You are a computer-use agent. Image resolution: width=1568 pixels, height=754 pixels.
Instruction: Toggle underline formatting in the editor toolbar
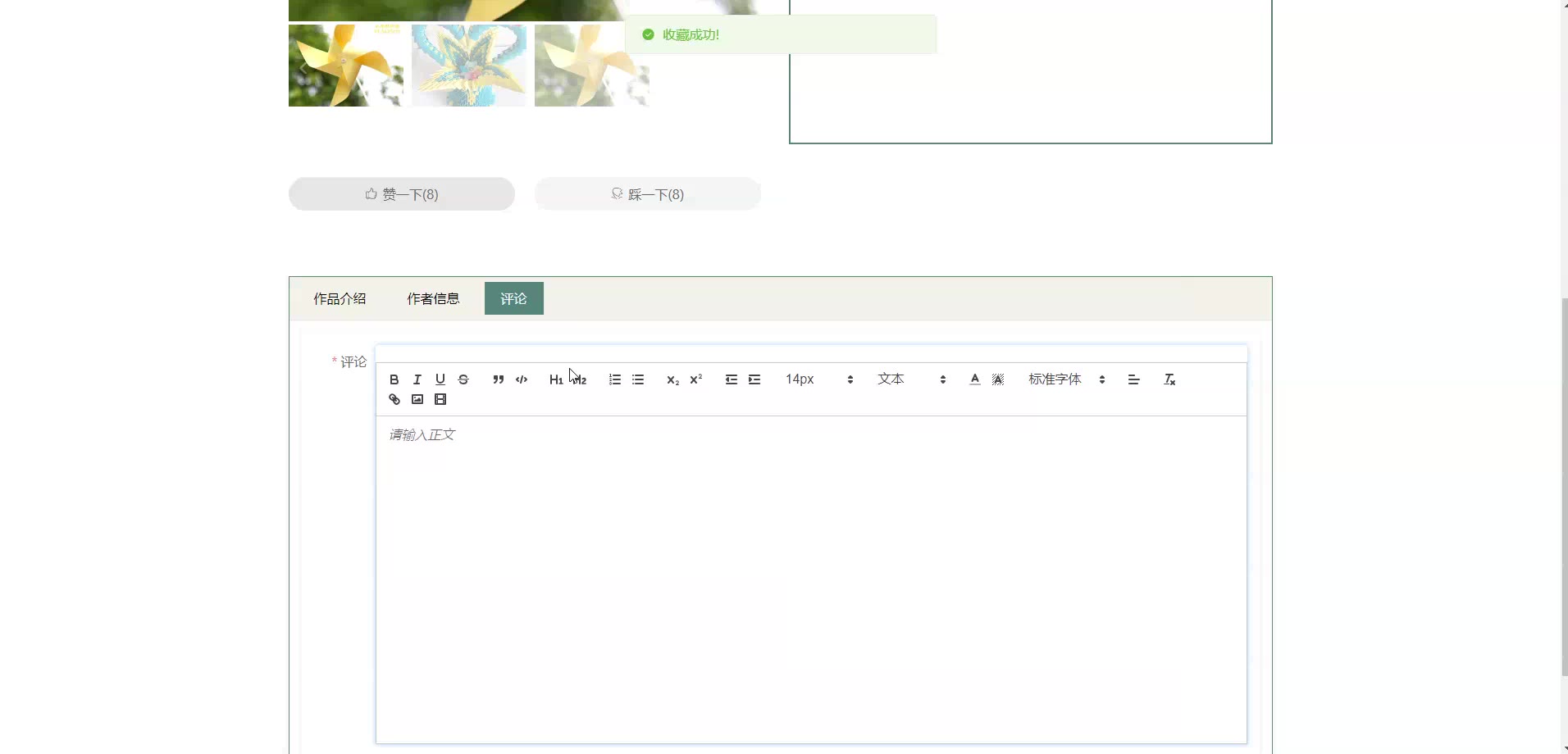440,379
